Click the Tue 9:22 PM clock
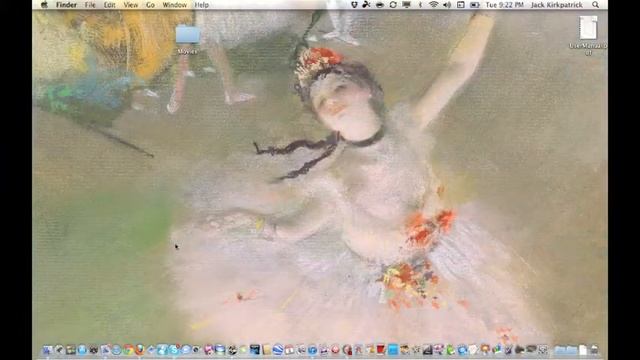The image size is (640, 360). (x=504, y=5)
